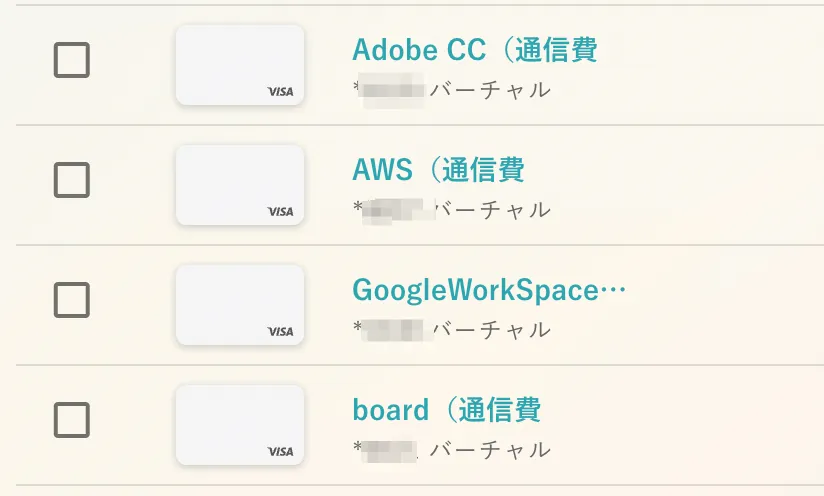Select the AWS card checkbox
This screenshot has width=824, height=496.
pyautogui.click(x=71, y=181)
